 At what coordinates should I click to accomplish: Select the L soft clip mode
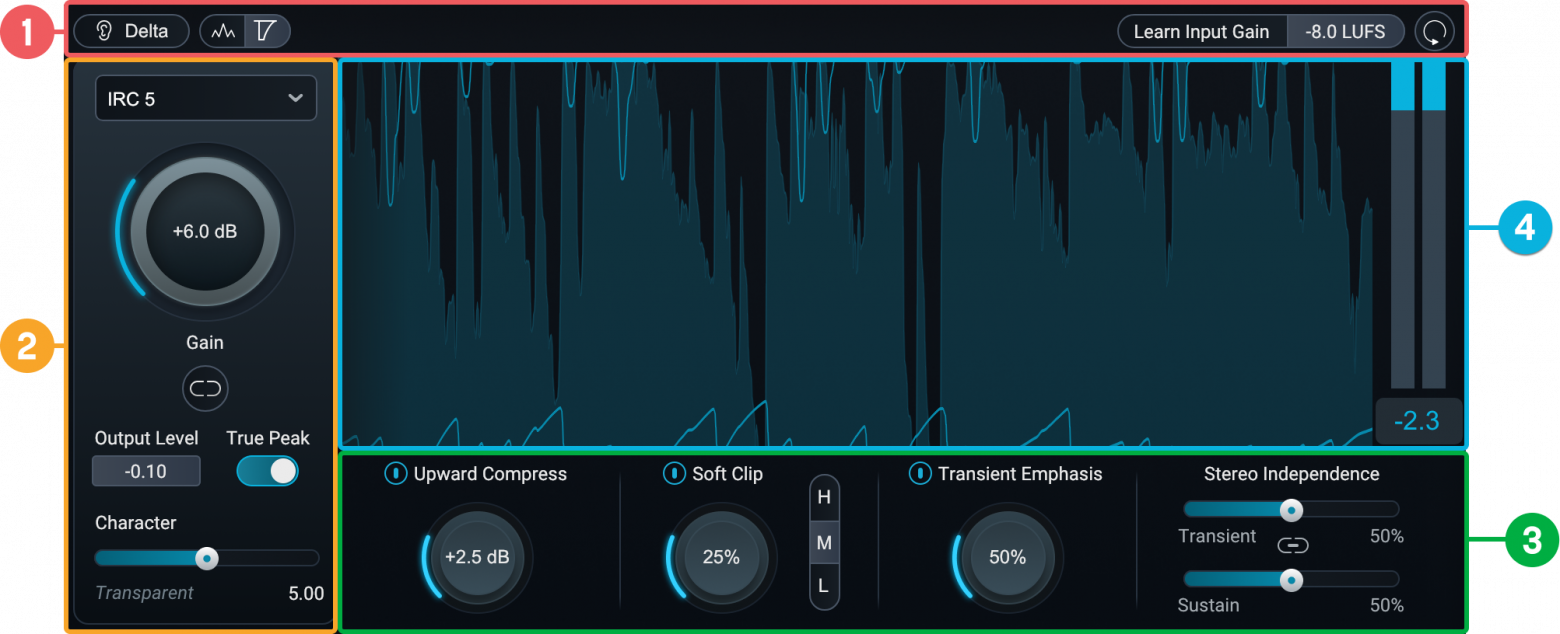click(824, 587)
